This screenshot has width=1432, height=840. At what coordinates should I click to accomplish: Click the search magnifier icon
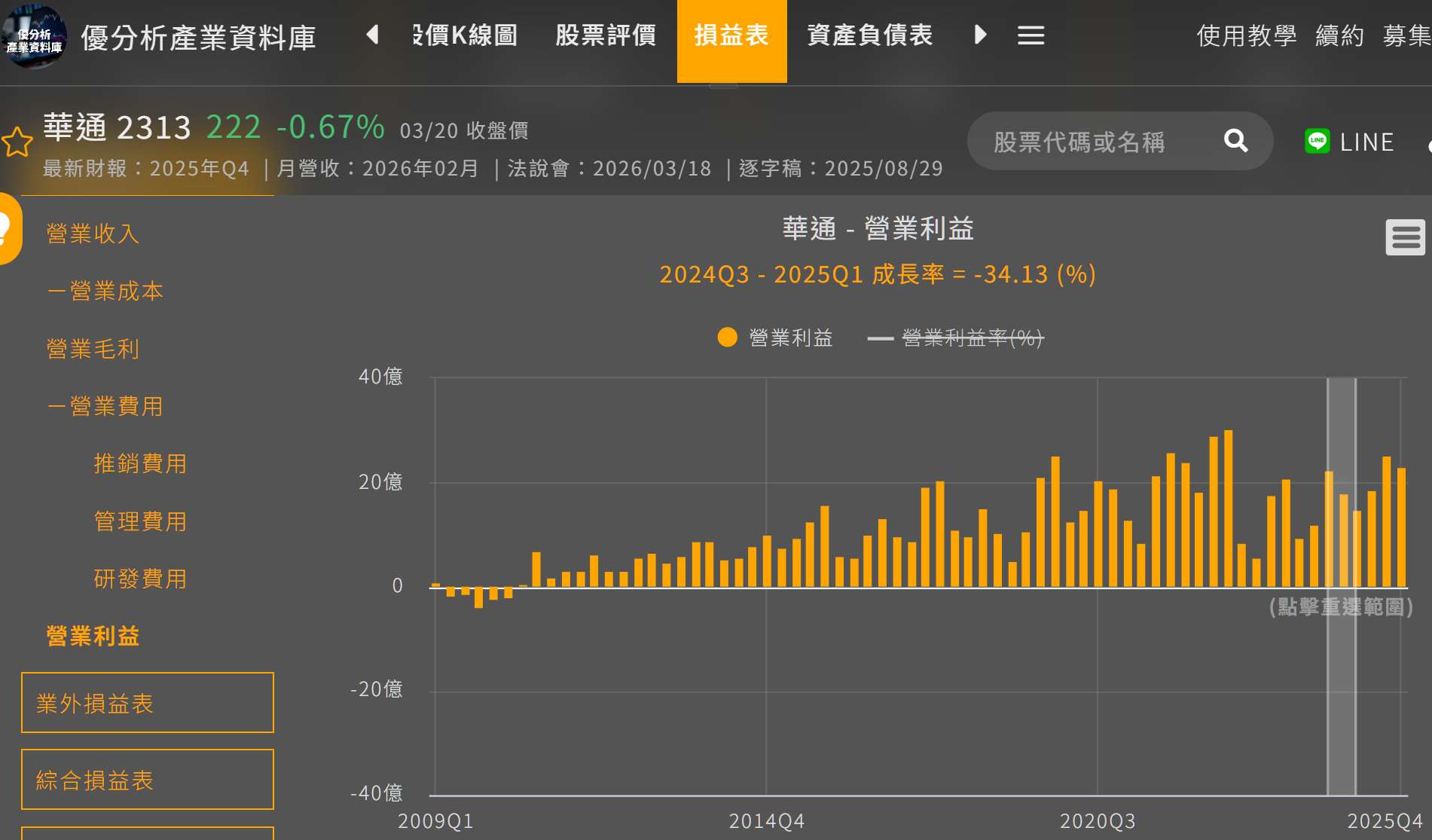click(1235, 141)
